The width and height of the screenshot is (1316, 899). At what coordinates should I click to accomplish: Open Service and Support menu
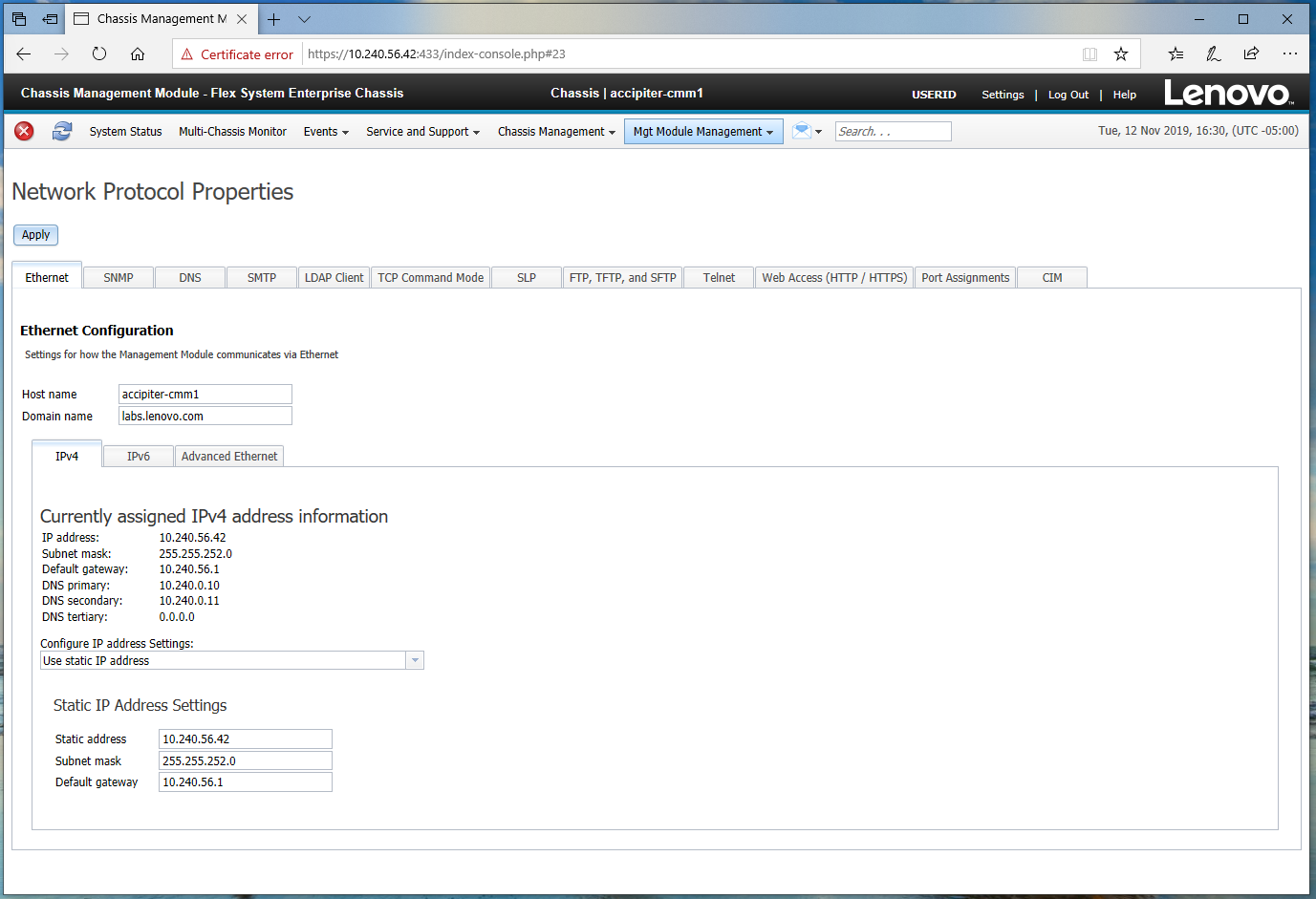point(422,132)
